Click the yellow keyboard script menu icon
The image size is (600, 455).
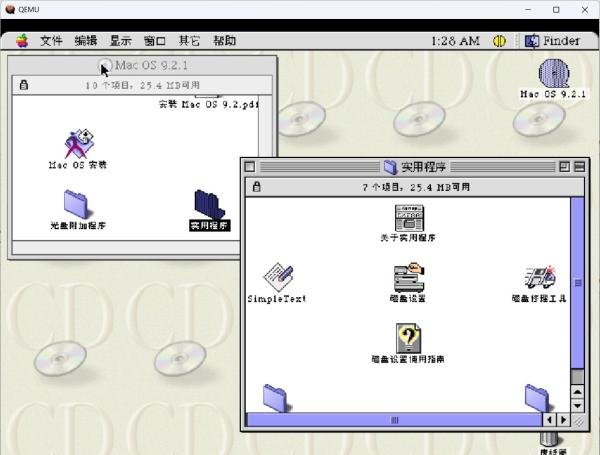(499, 41)
